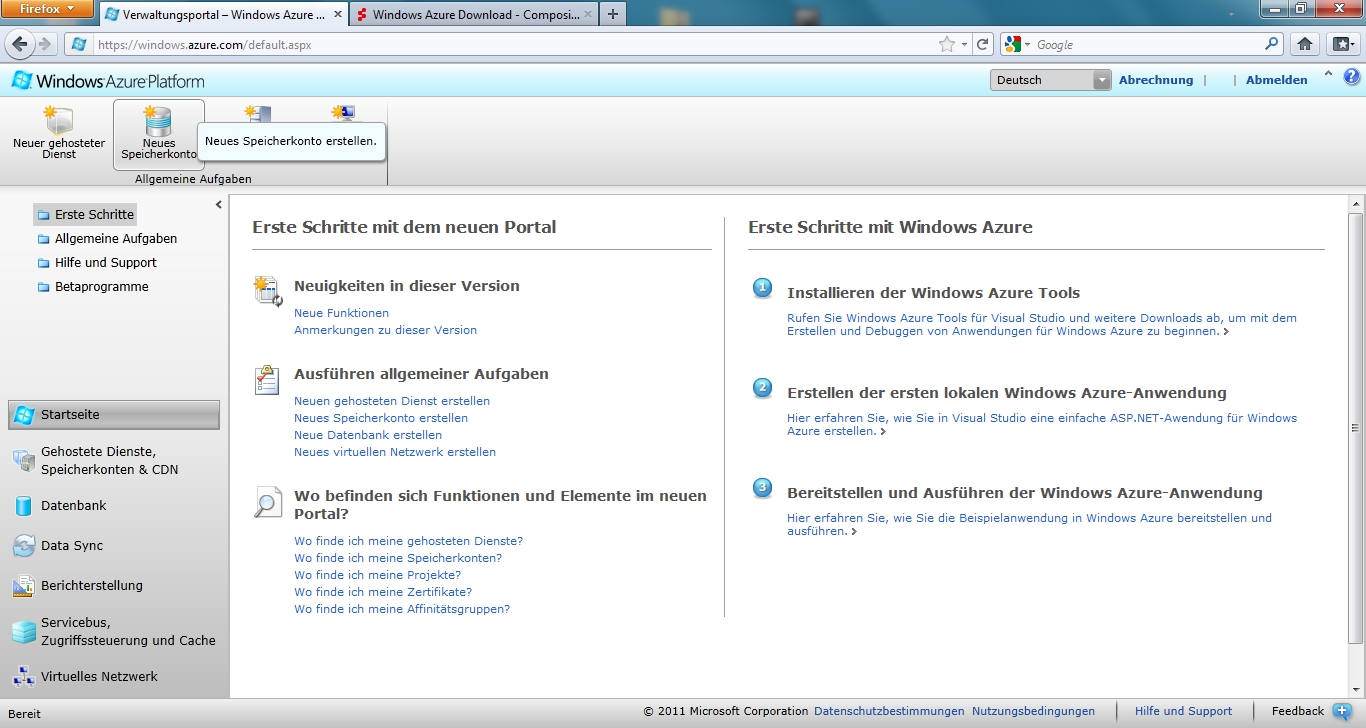1366x728 pixels.
Task: Bookmark this page with the star icon
Action: (x=946, y=44)
